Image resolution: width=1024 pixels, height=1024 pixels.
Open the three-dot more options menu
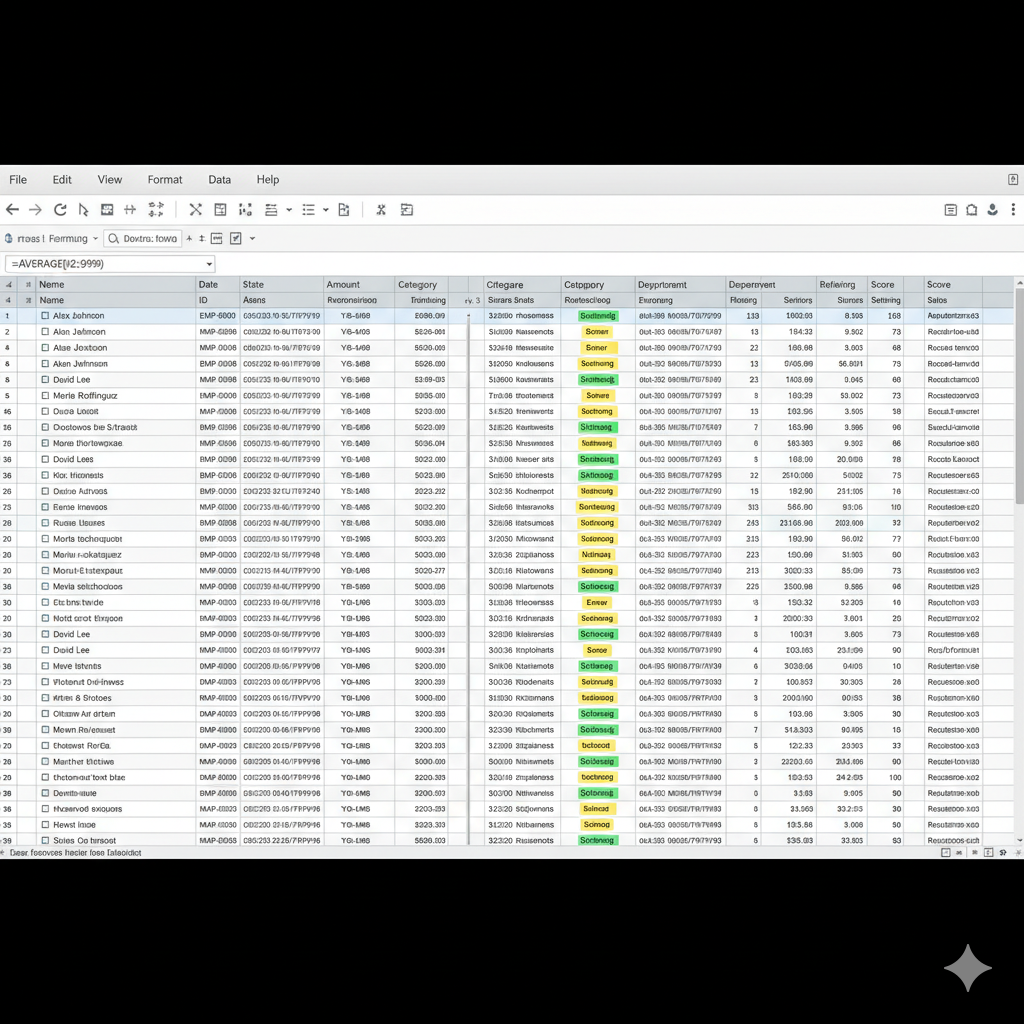pos(1014,210)
